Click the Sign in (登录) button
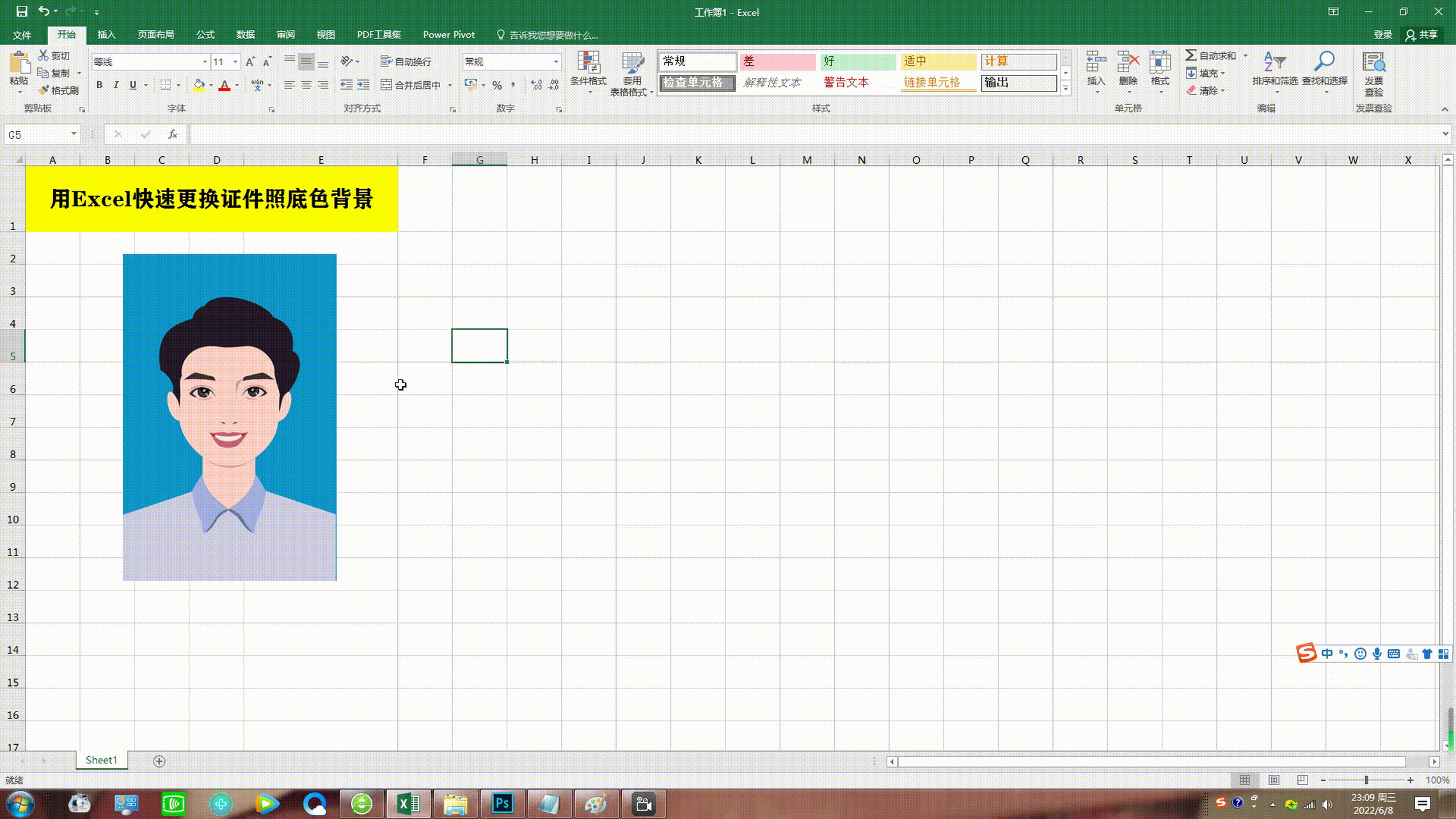This screenshot has width=1456, height=819. click(1382, 35)
